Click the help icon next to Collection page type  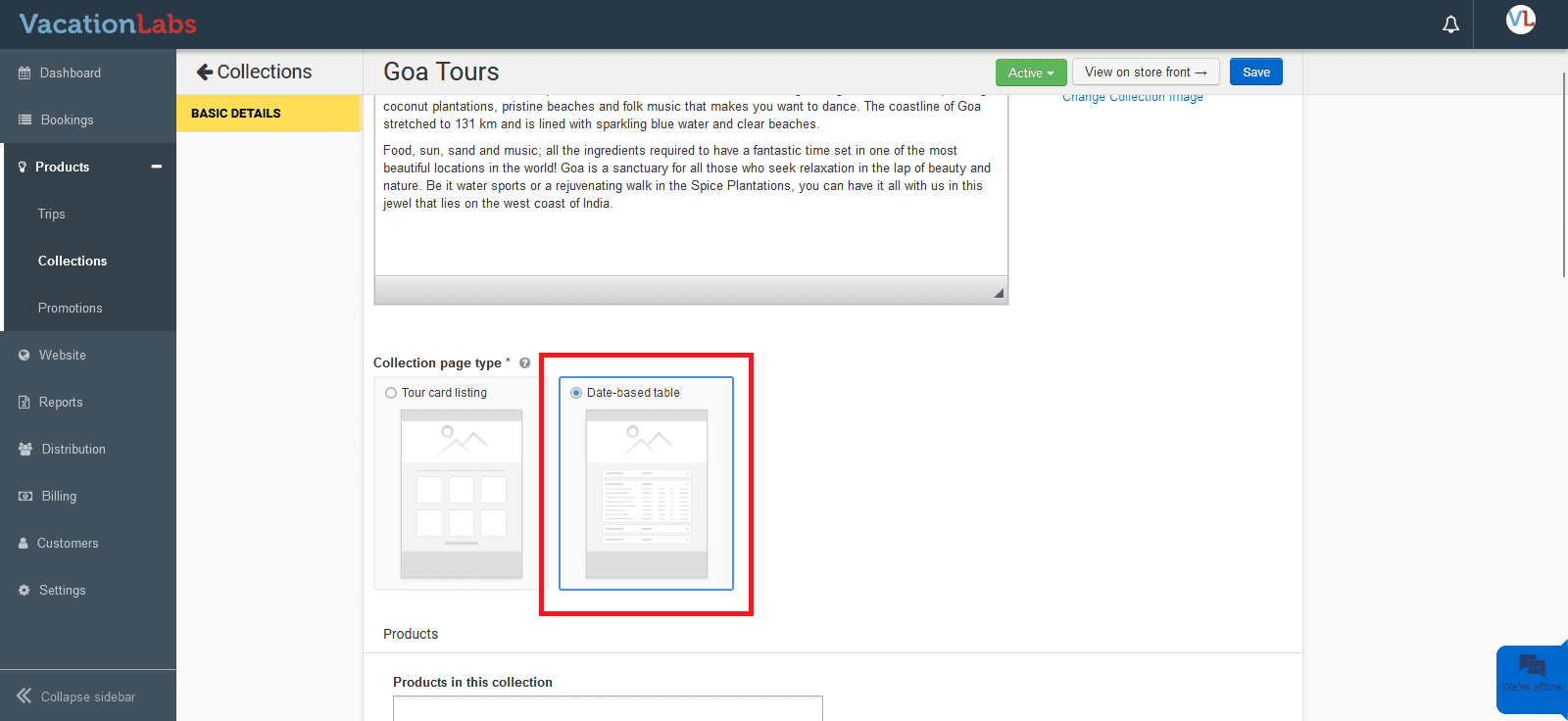(525, 363)
